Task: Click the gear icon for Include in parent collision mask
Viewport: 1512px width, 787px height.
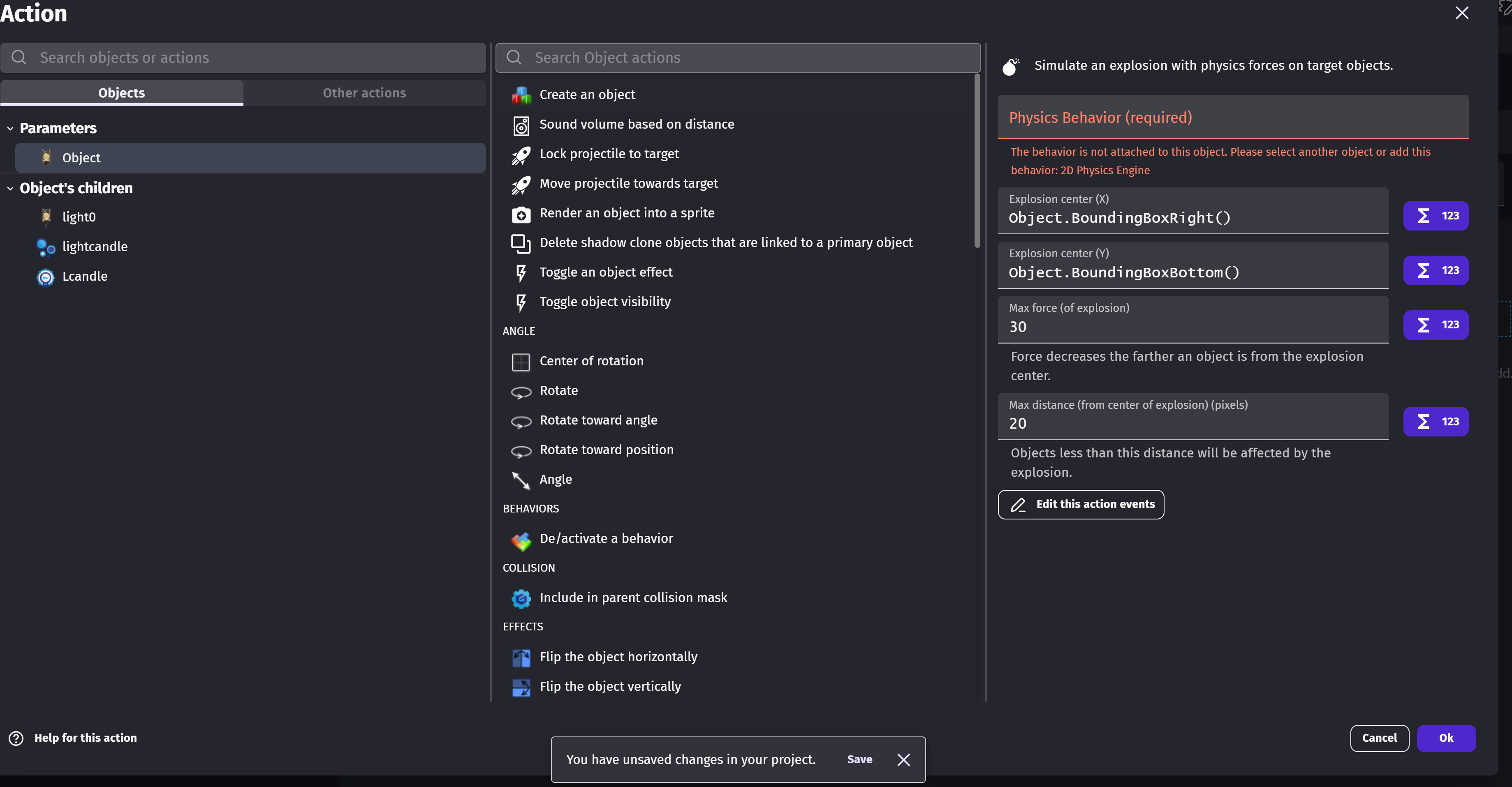Action: [521, 599]
